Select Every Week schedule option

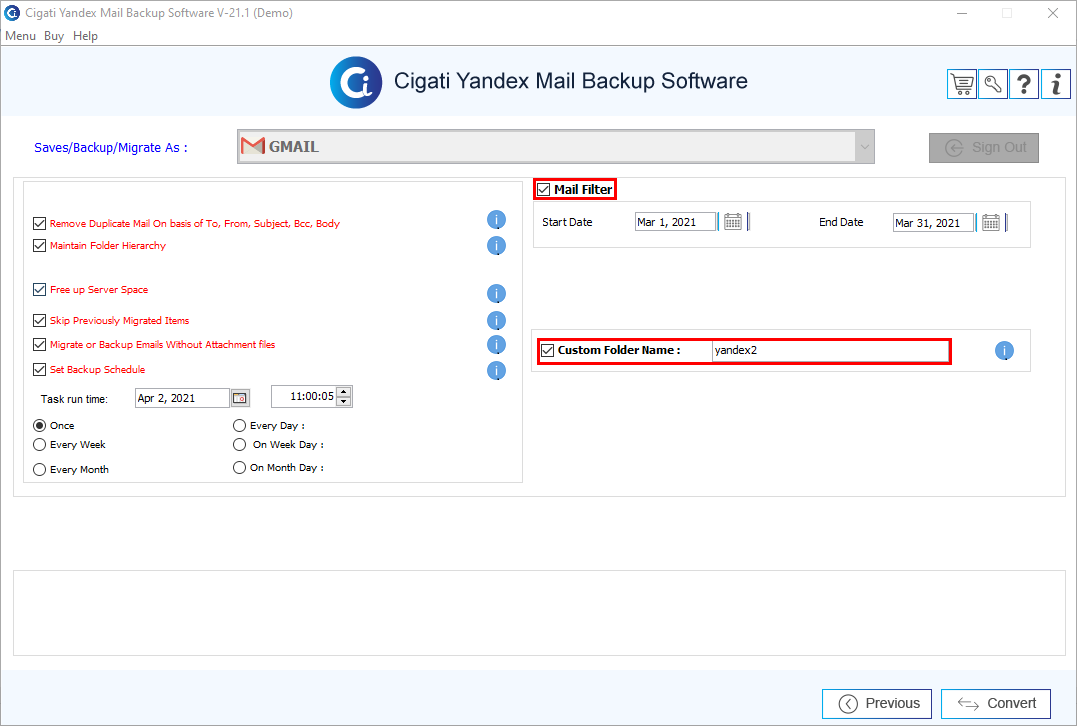(40, 444)
